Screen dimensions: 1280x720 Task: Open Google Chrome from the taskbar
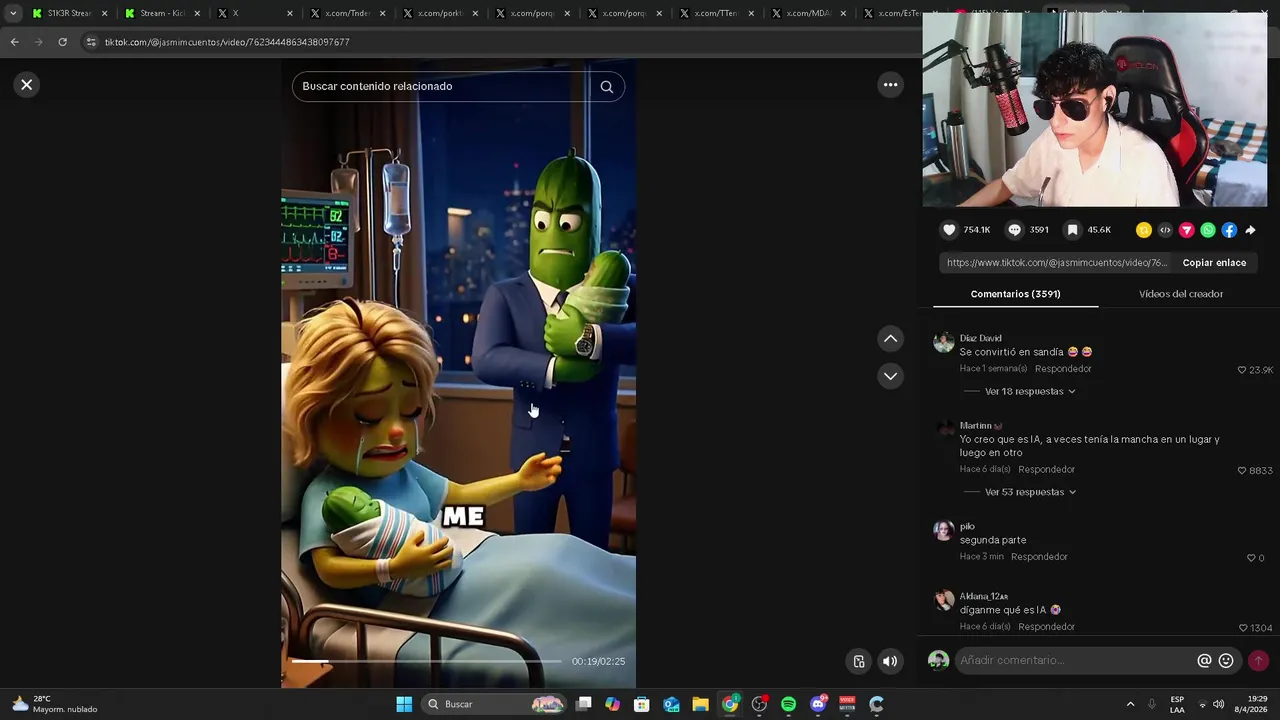coord(730,705)
